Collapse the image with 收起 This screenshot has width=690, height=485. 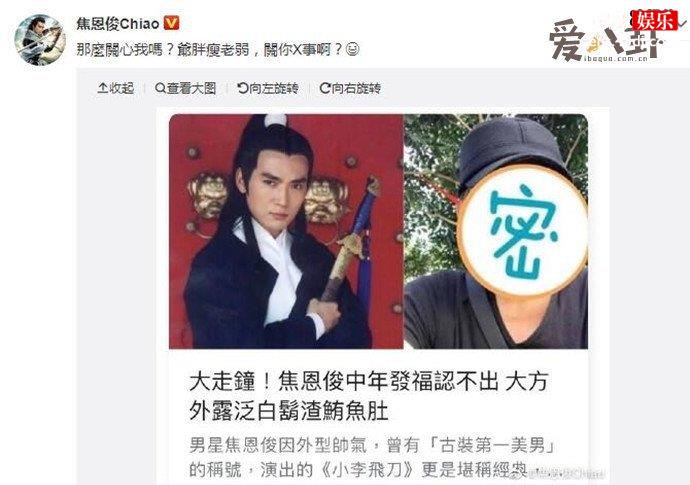[x=115, y=88]
